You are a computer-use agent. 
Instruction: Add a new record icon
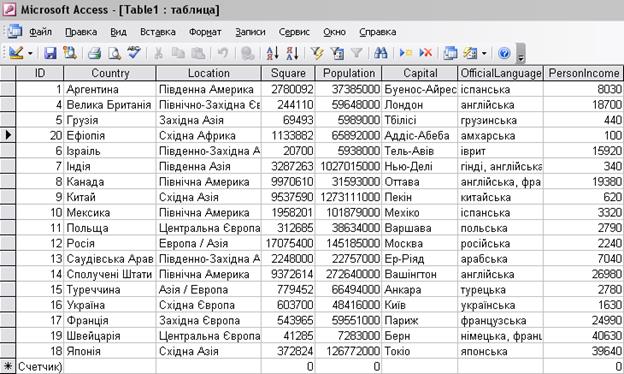click(x=406, y=53)
